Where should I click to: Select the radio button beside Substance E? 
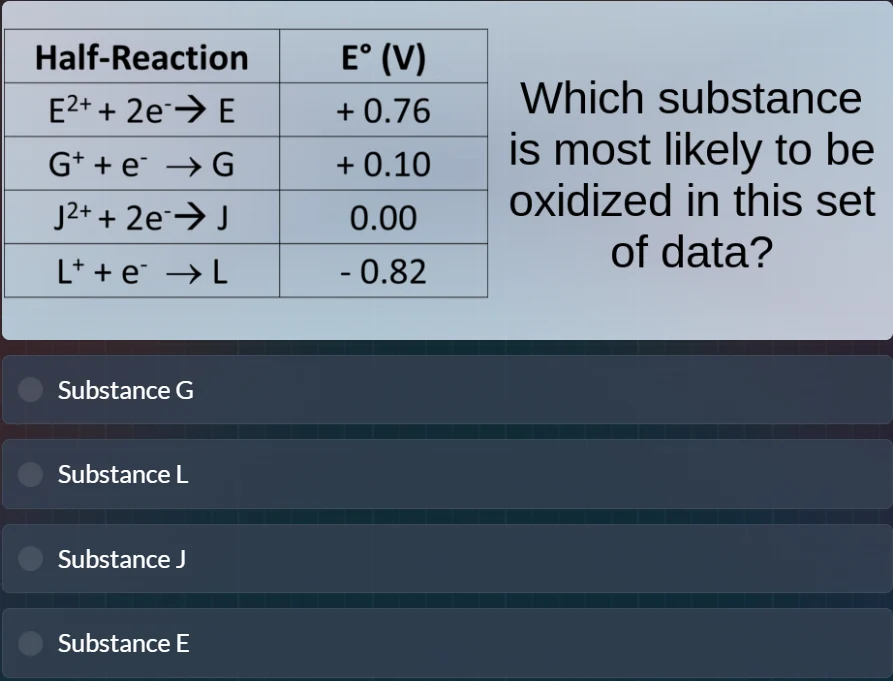pyautogui.click(x=30, y=643)
